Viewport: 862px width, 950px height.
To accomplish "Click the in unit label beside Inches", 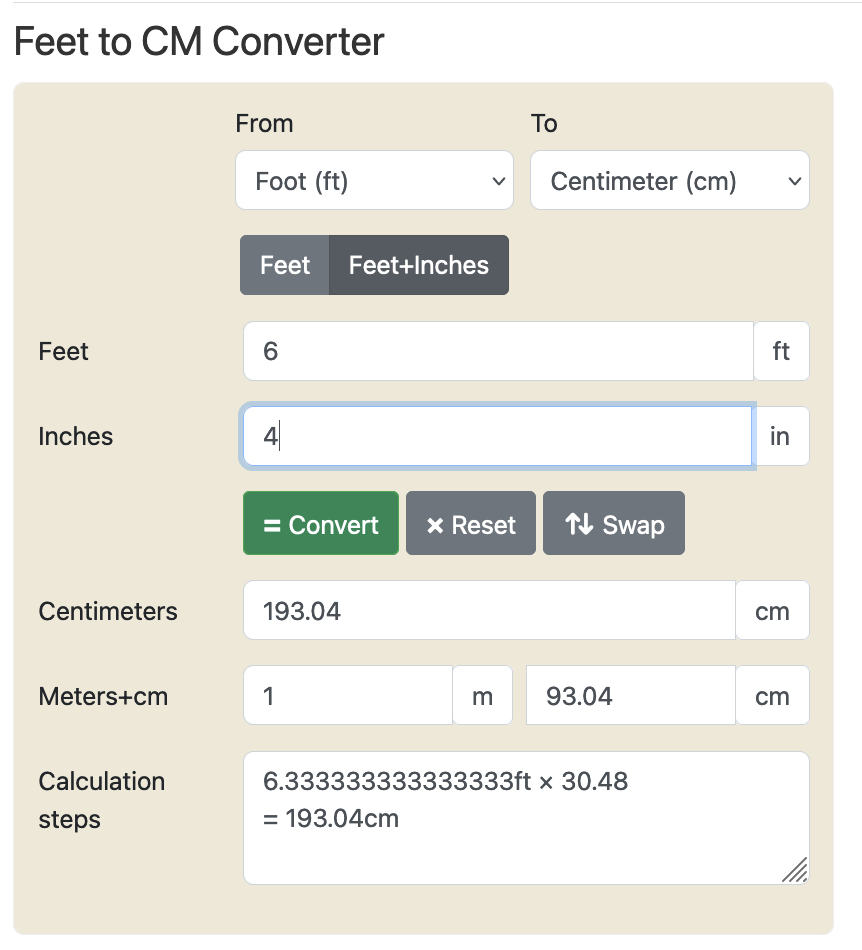I will tap(780, 437).
